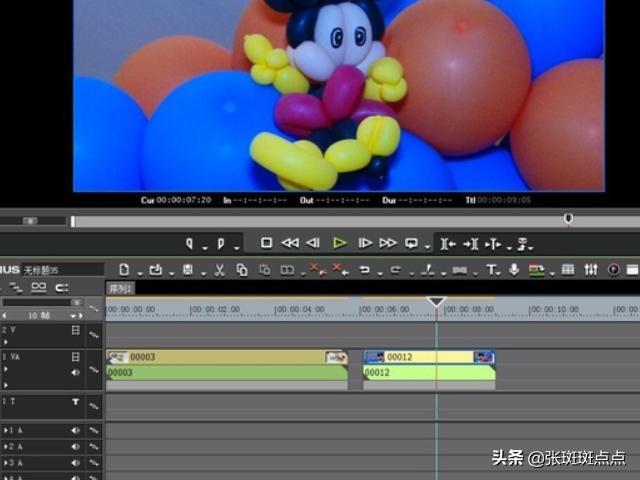Open vectorscope round icon

(613, 269)
